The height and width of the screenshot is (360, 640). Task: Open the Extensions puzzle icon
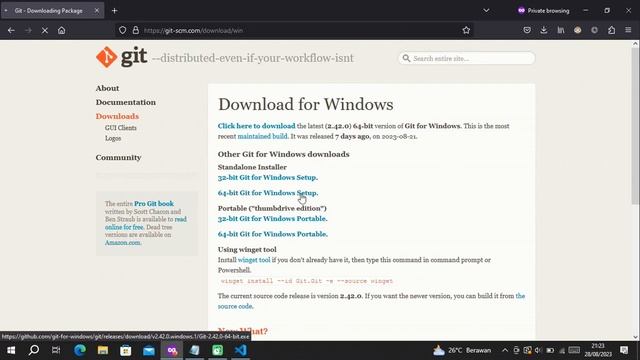click(611, 30)
